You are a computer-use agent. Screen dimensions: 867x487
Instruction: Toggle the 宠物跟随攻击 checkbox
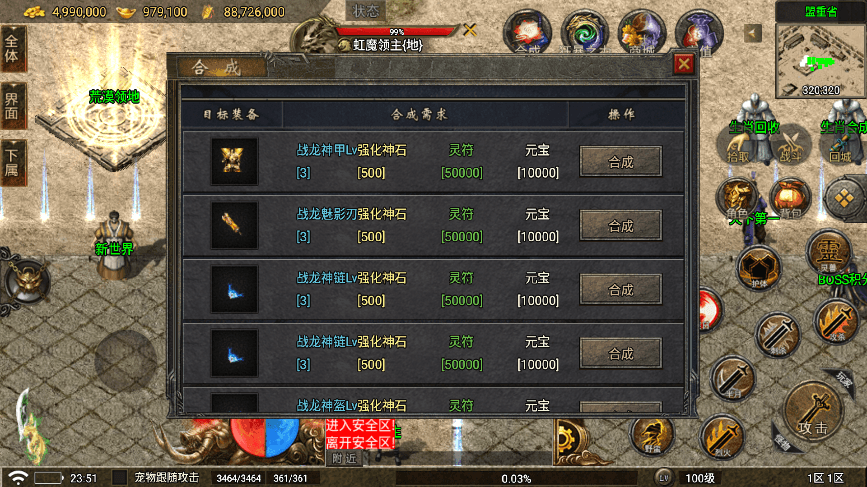[x=119, y=478]
